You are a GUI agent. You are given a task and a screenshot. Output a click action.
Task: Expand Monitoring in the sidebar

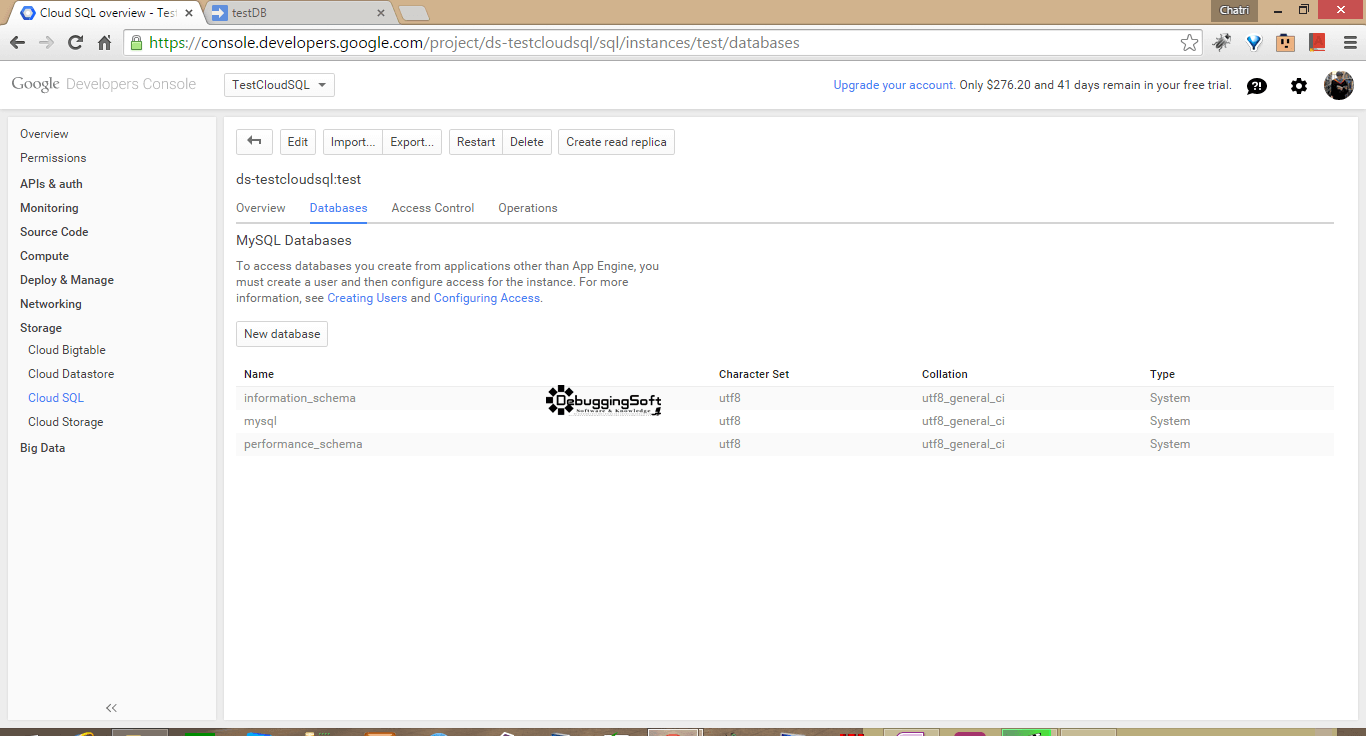click(49, 208)
